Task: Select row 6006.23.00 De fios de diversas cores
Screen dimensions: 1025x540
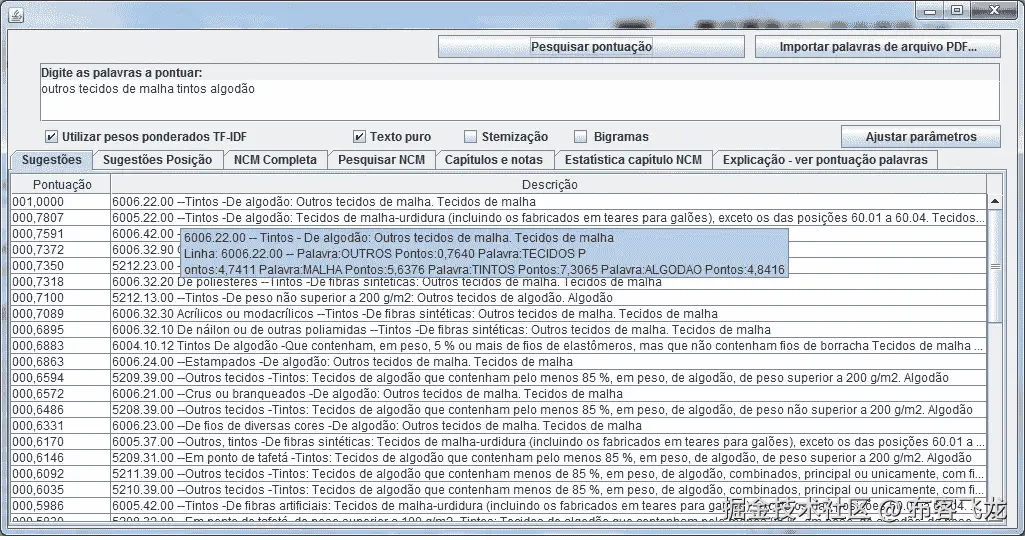Action: coord(499,426)
